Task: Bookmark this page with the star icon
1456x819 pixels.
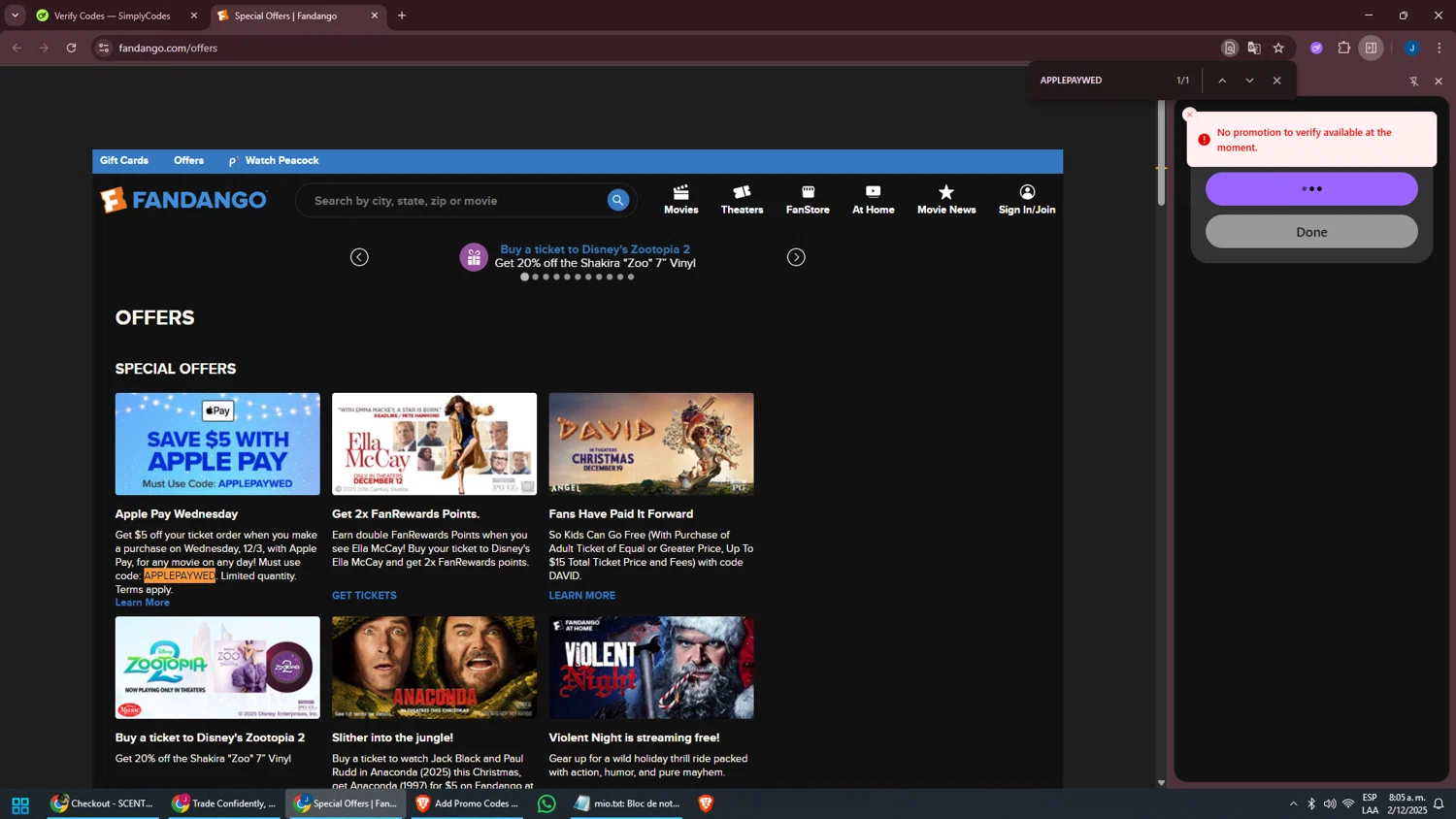Action: coord(1278,48)
